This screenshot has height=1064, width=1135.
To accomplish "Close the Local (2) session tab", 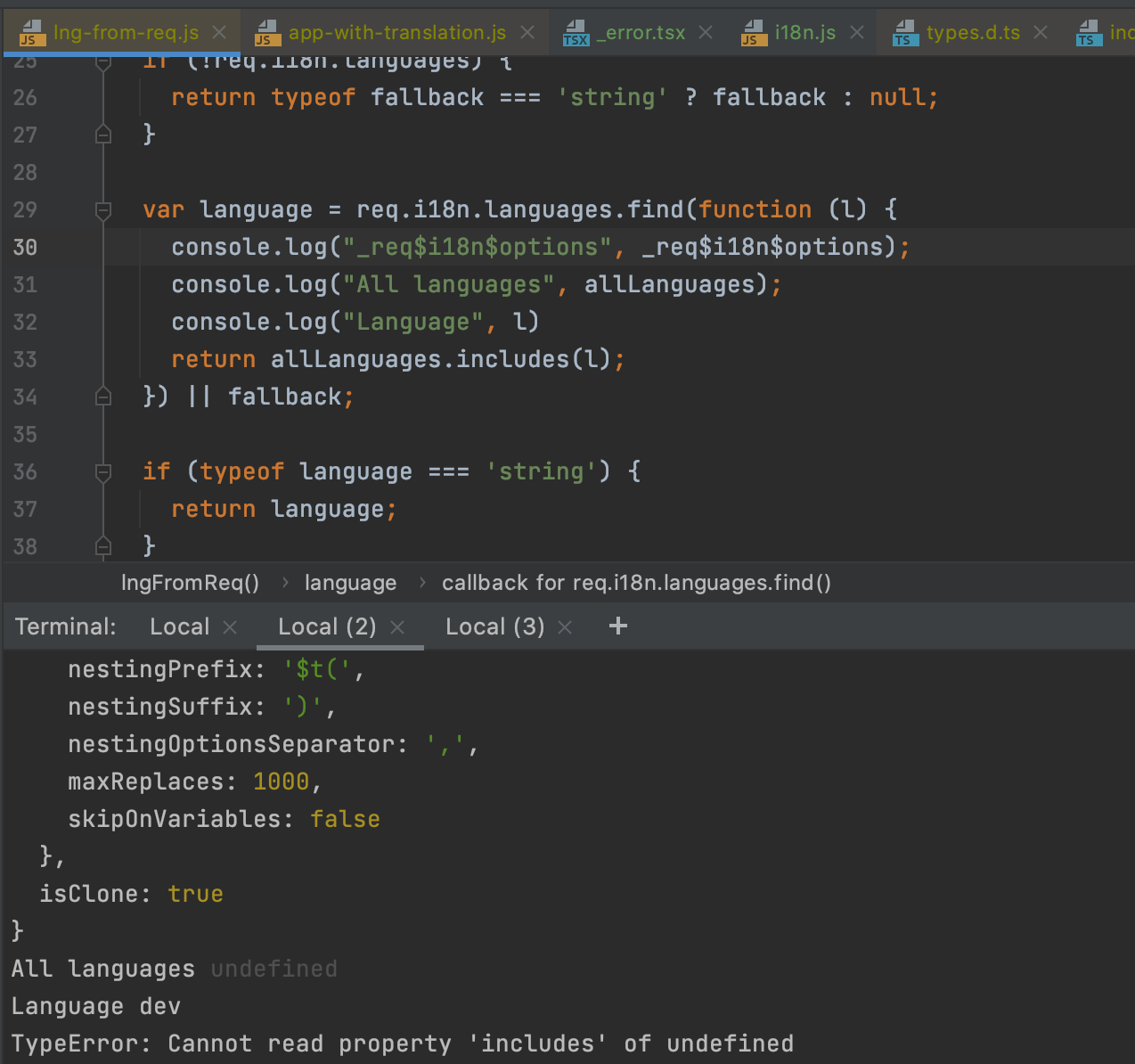I will (x=397, y=626).
